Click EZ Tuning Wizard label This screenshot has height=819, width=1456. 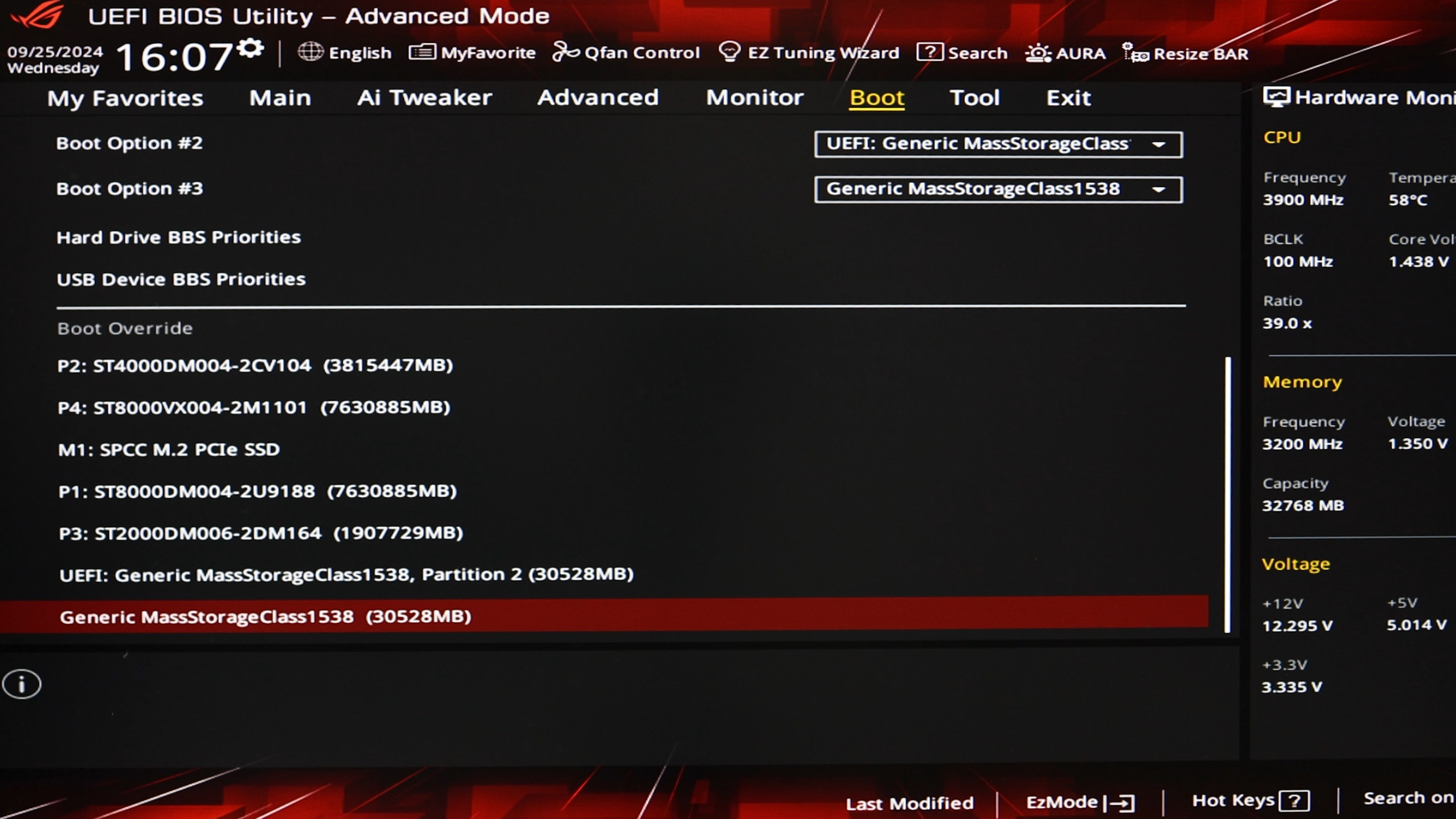[x=824, y=53]
